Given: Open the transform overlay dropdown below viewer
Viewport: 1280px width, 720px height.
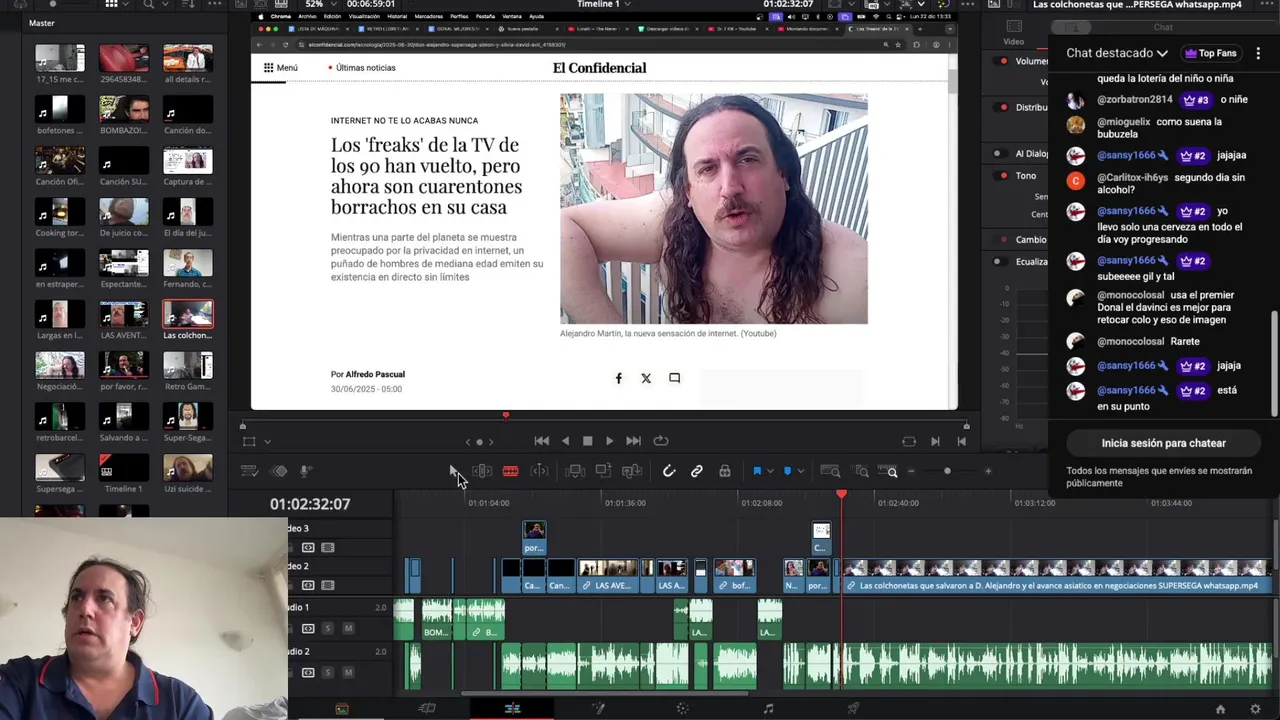Looking at the screenshot, I should (267, 441).
